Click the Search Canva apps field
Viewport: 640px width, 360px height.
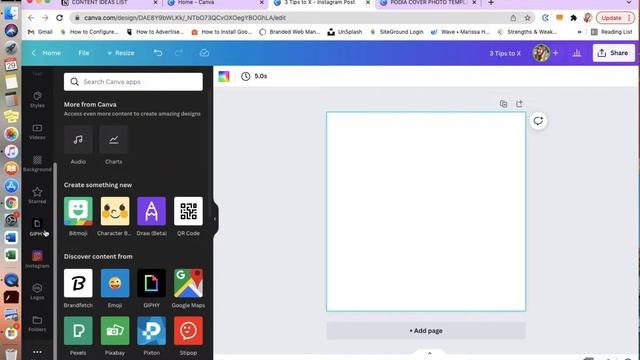pos(133,82)
